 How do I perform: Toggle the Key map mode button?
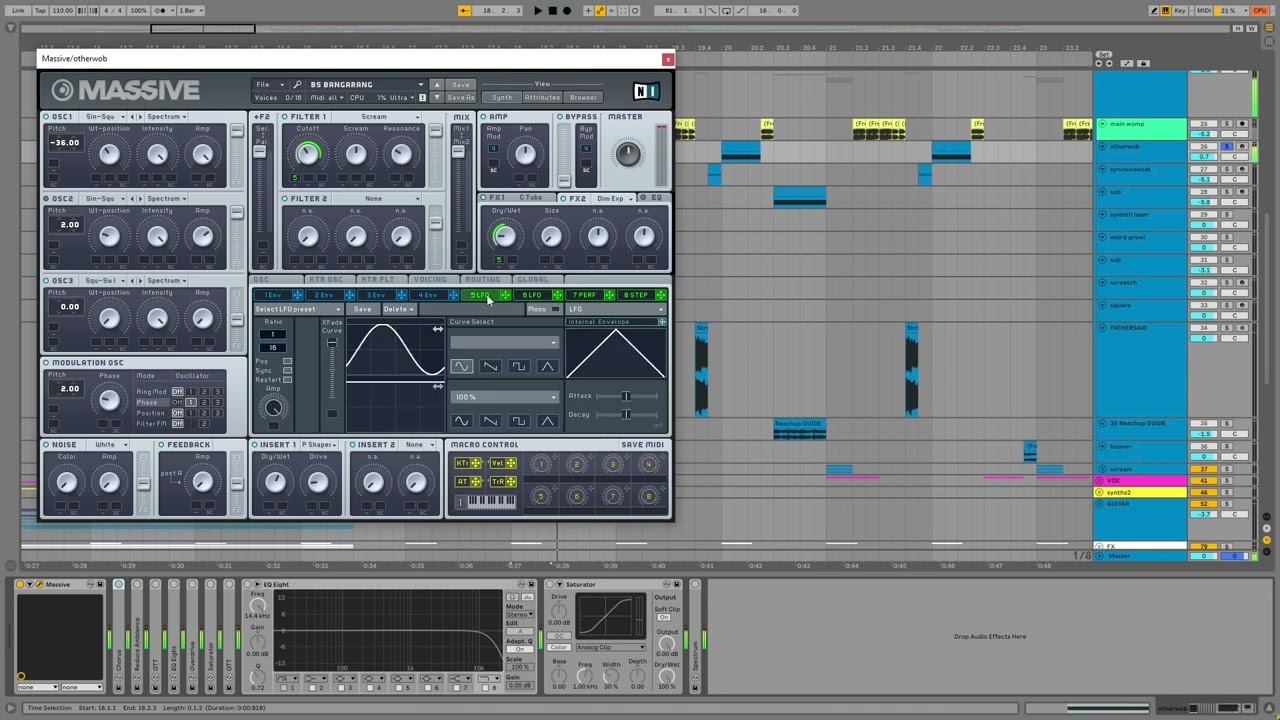1180,11
